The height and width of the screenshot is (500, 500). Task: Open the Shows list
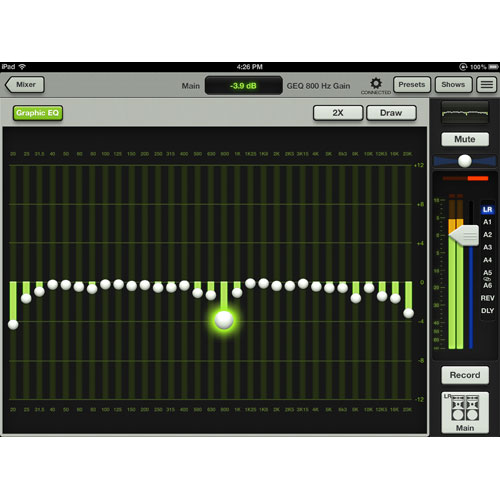pyautogui.click(x=453, y=85)
